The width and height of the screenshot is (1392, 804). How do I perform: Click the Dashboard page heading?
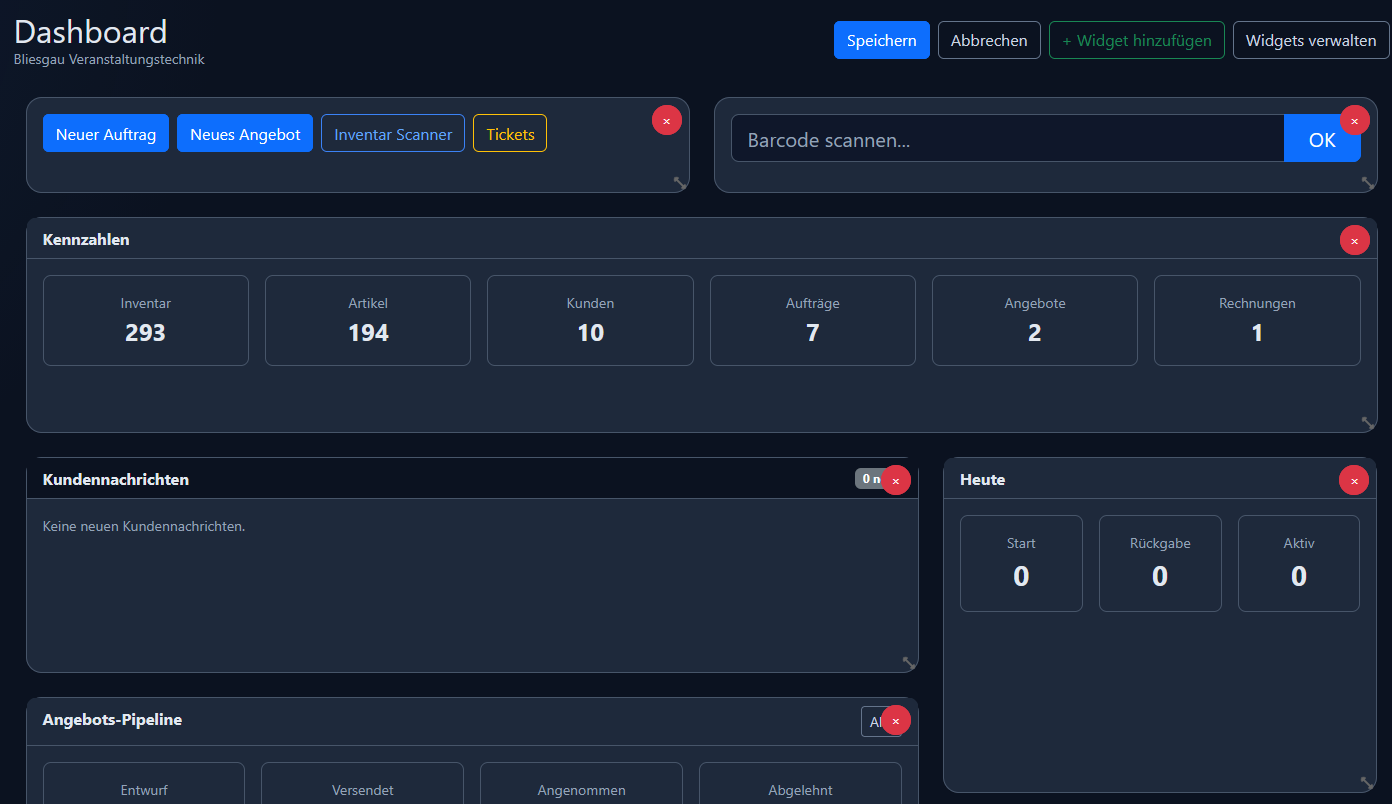point(91,32)
